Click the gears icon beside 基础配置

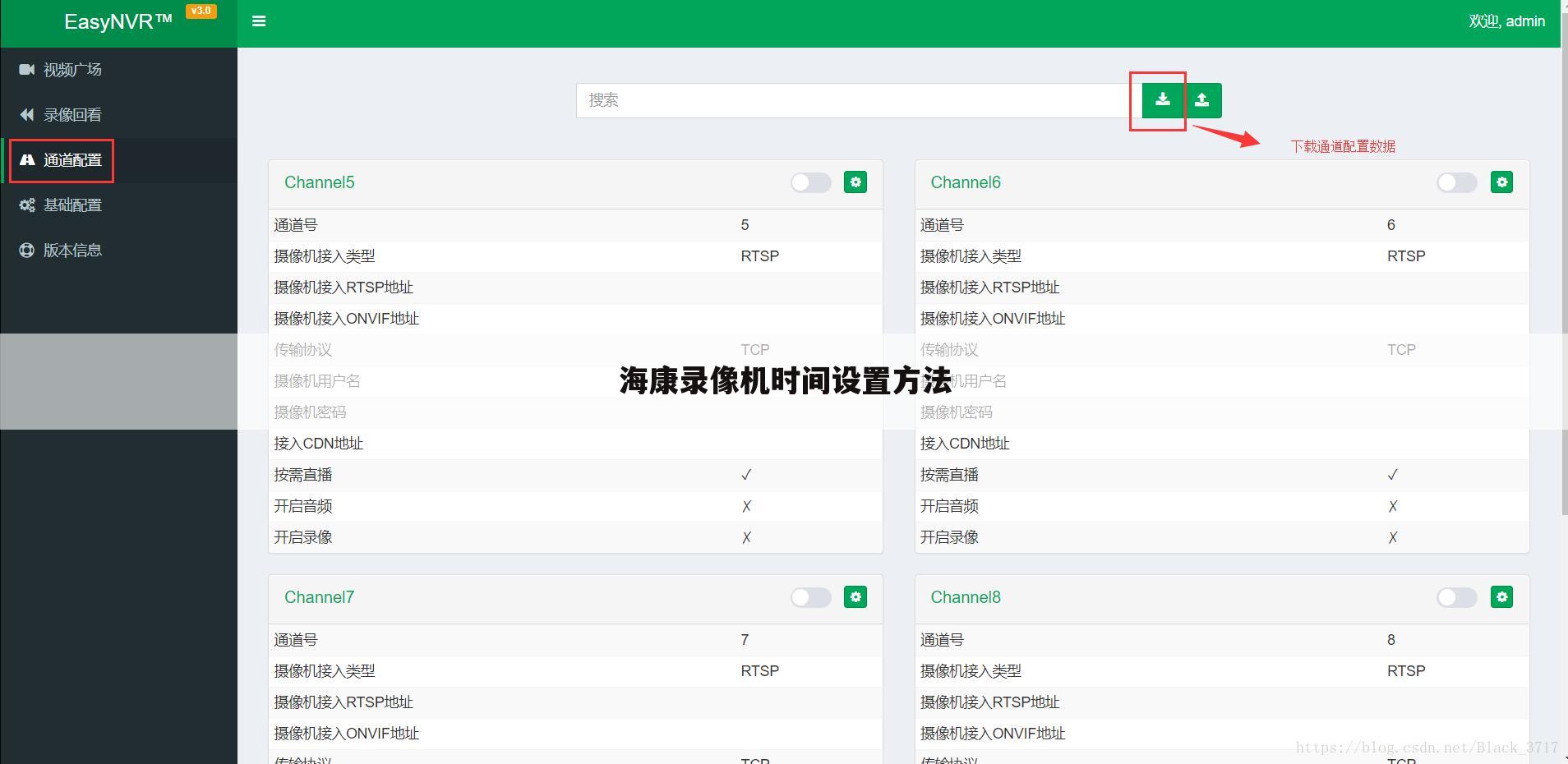[27, 205]
